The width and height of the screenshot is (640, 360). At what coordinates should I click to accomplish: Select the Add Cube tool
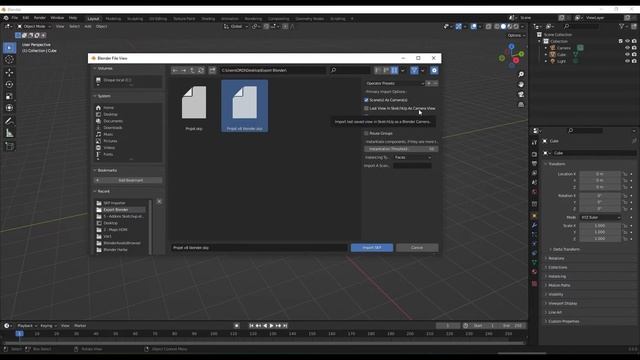tap(9, 146)
